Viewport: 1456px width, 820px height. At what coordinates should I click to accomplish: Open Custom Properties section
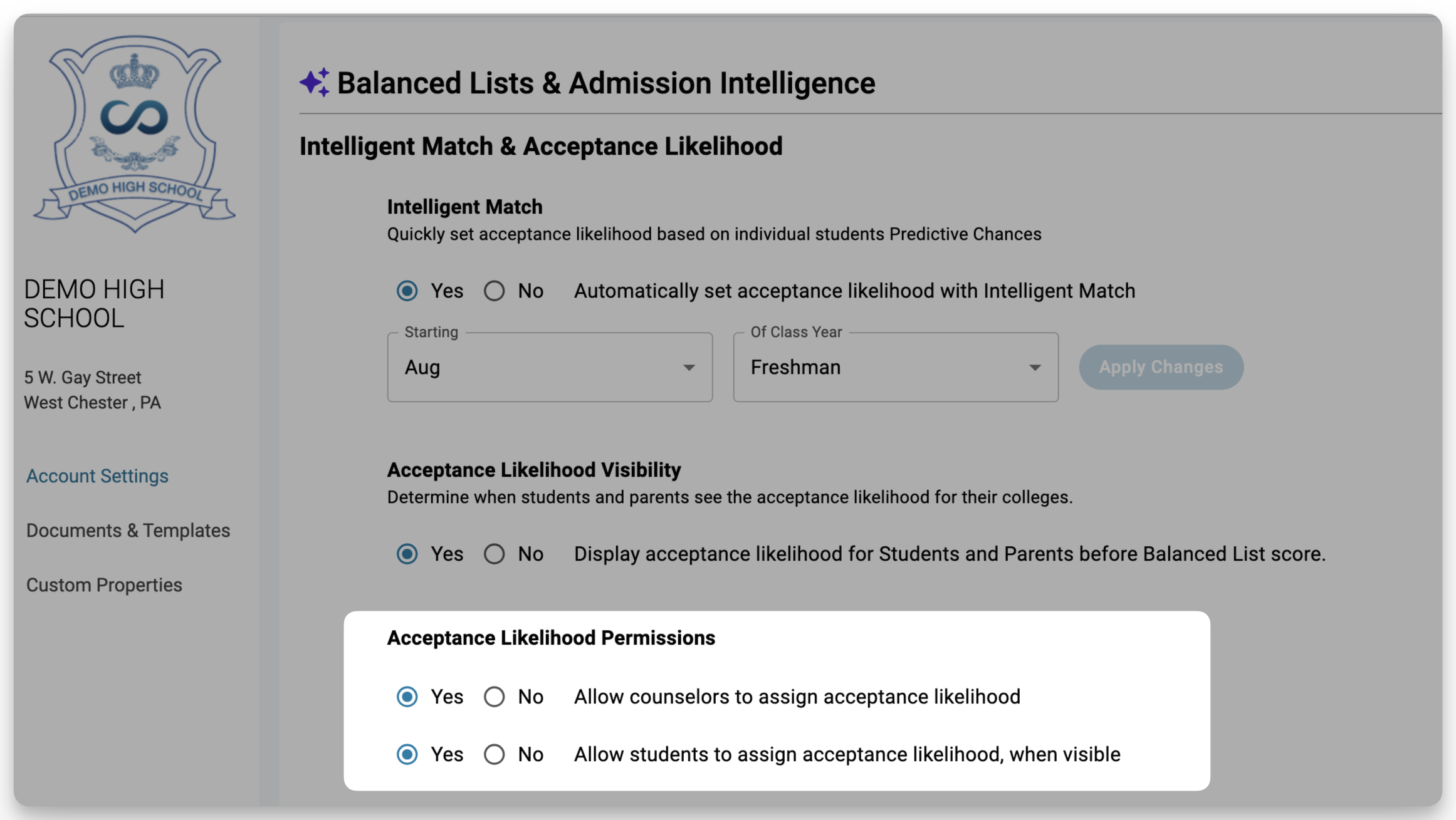point(104,585)
